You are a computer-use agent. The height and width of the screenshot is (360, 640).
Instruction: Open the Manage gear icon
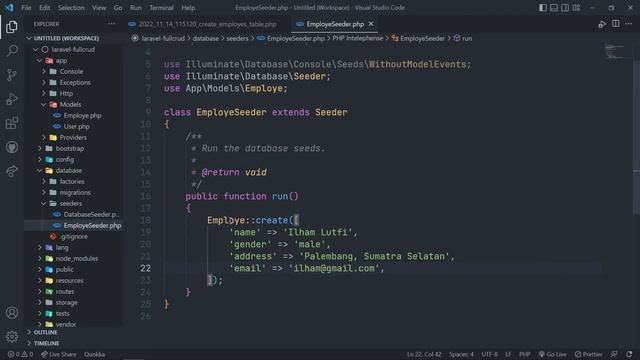[x=12, y=337]
